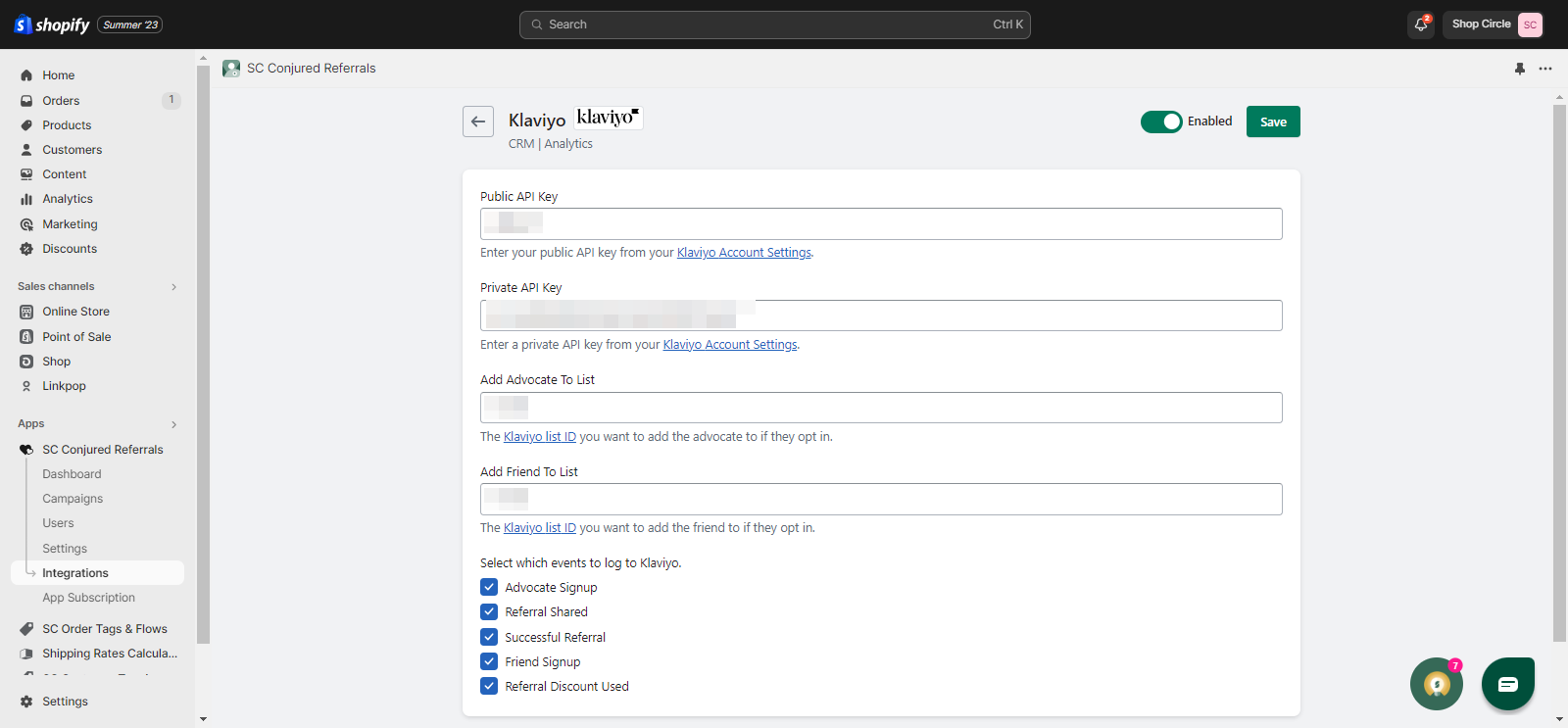This screenshot has width=1568, height=728.
Task: Open the three-dot more actions menu
Action: click(x=1545, y=69)
